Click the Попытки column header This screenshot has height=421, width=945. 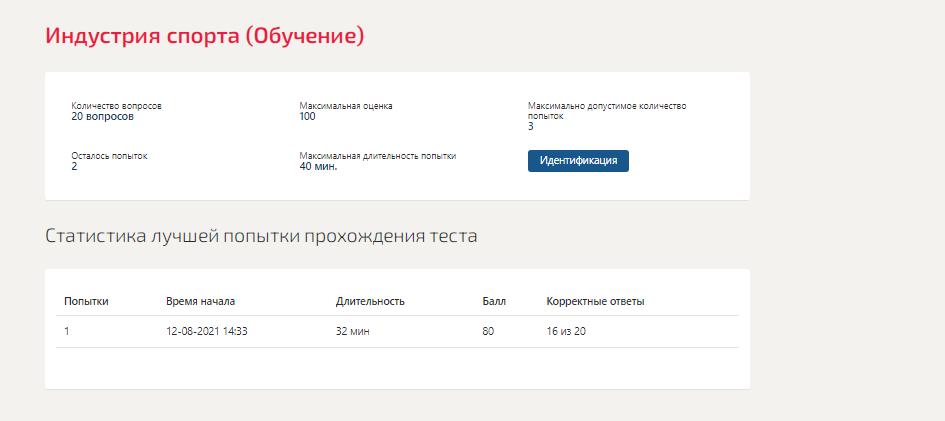(x=86, y=301)
